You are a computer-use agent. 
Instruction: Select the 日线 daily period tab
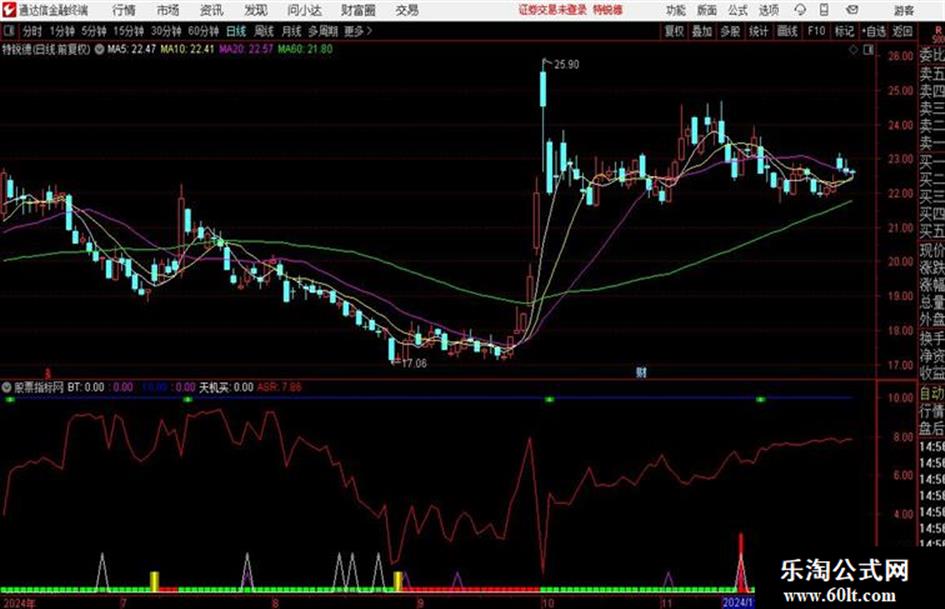[x=236, y=31]
